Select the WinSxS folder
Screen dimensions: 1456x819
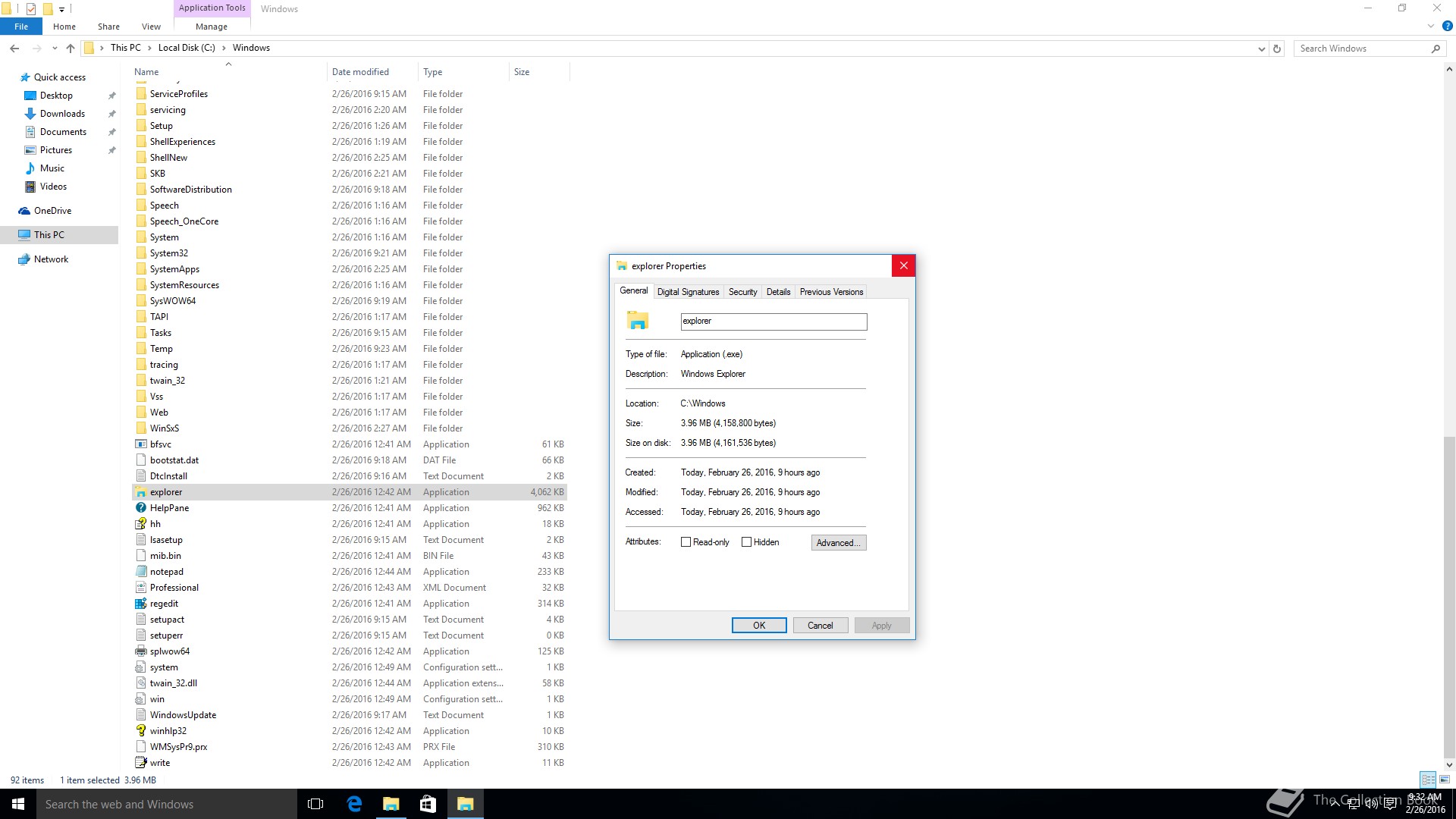point(165,428)
